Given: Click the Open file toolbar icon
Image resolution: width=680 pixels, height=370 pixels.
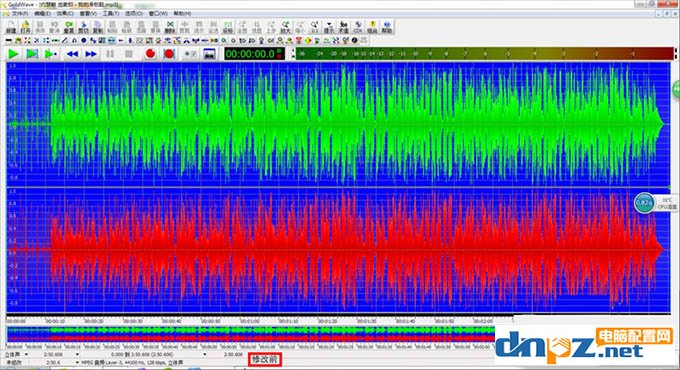Looking at the screenshot, I should coord(25,27).
